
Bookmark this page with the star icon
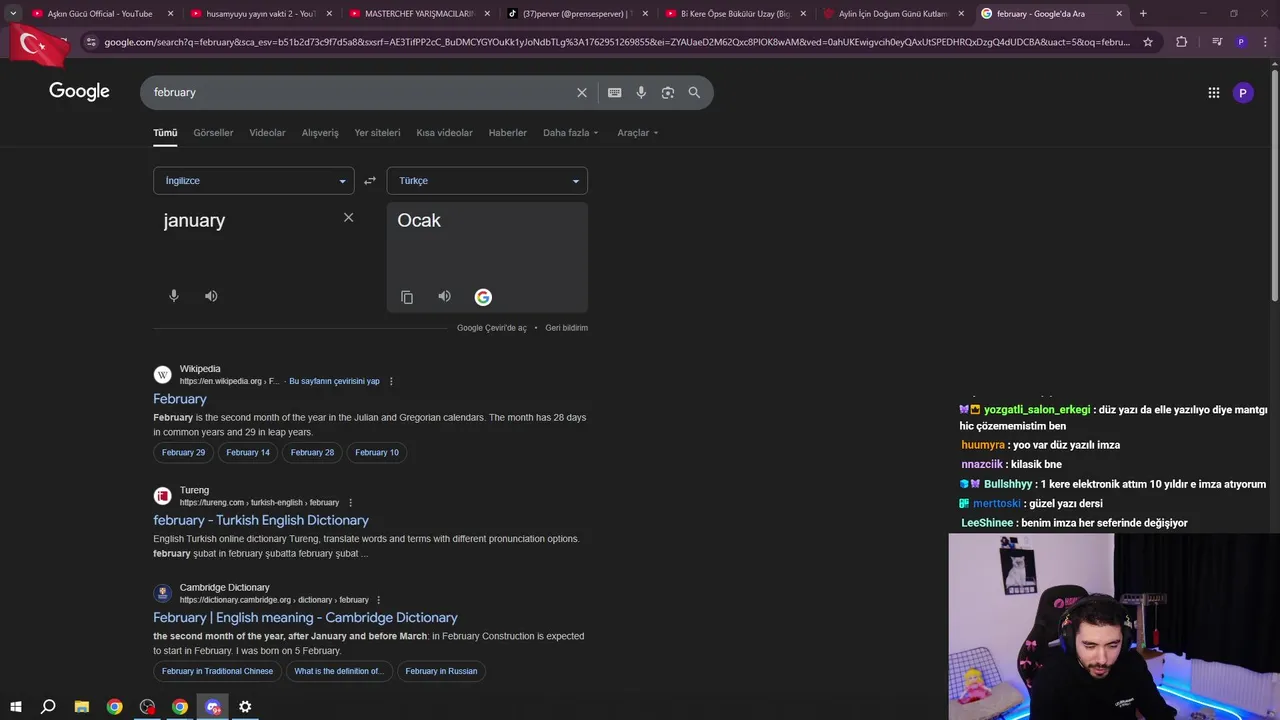click(x=1148, y=42)
